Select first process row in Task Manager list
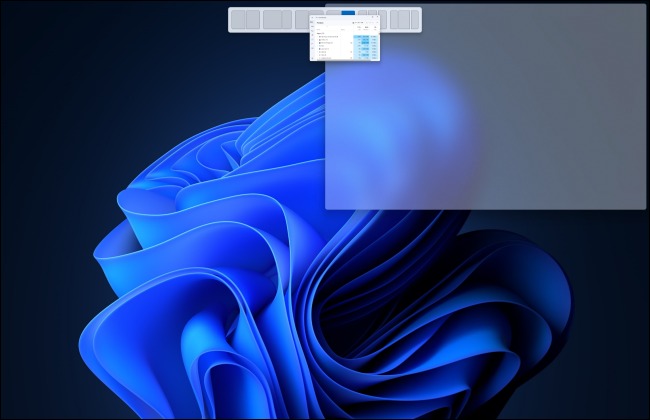 pyautogui.click(x=347, y=36)
